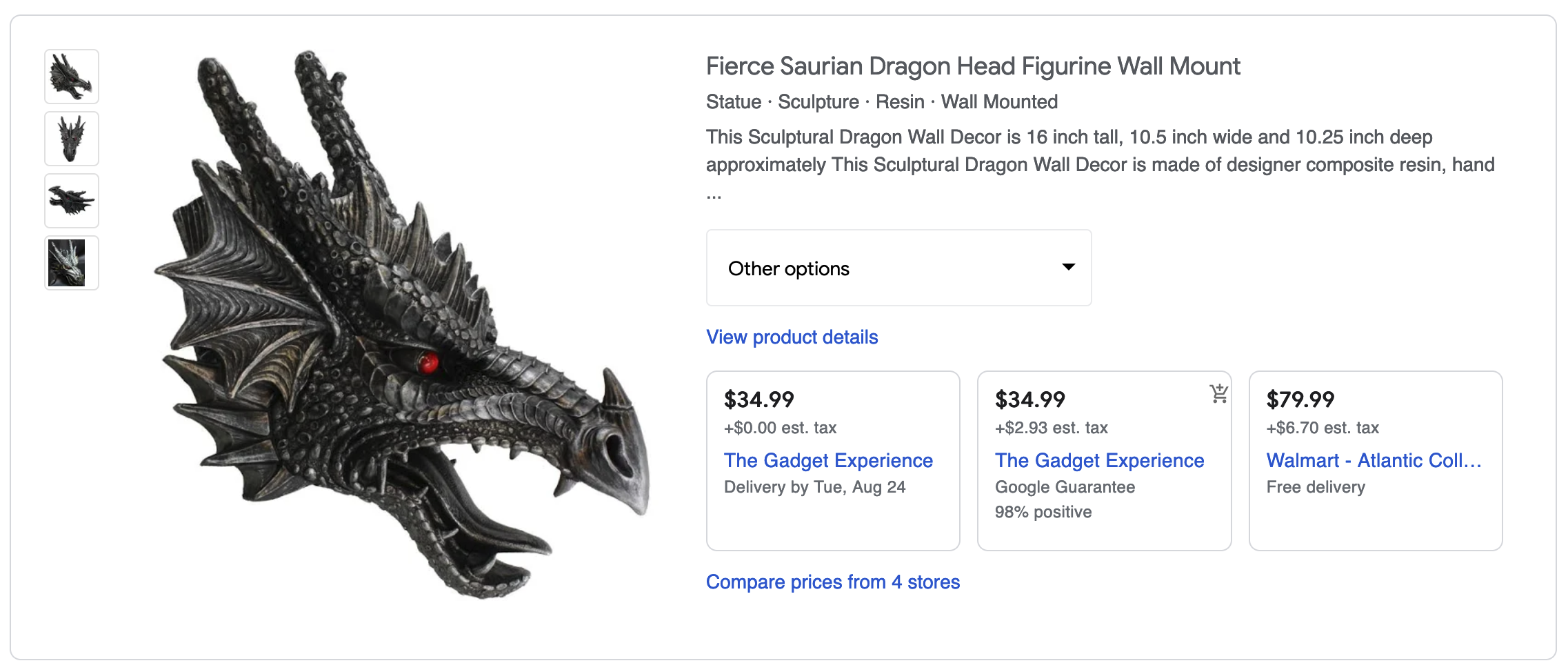Click the Wall Mounted attribute label
This screenshot has height=672, width=1568.
(998, 101)
